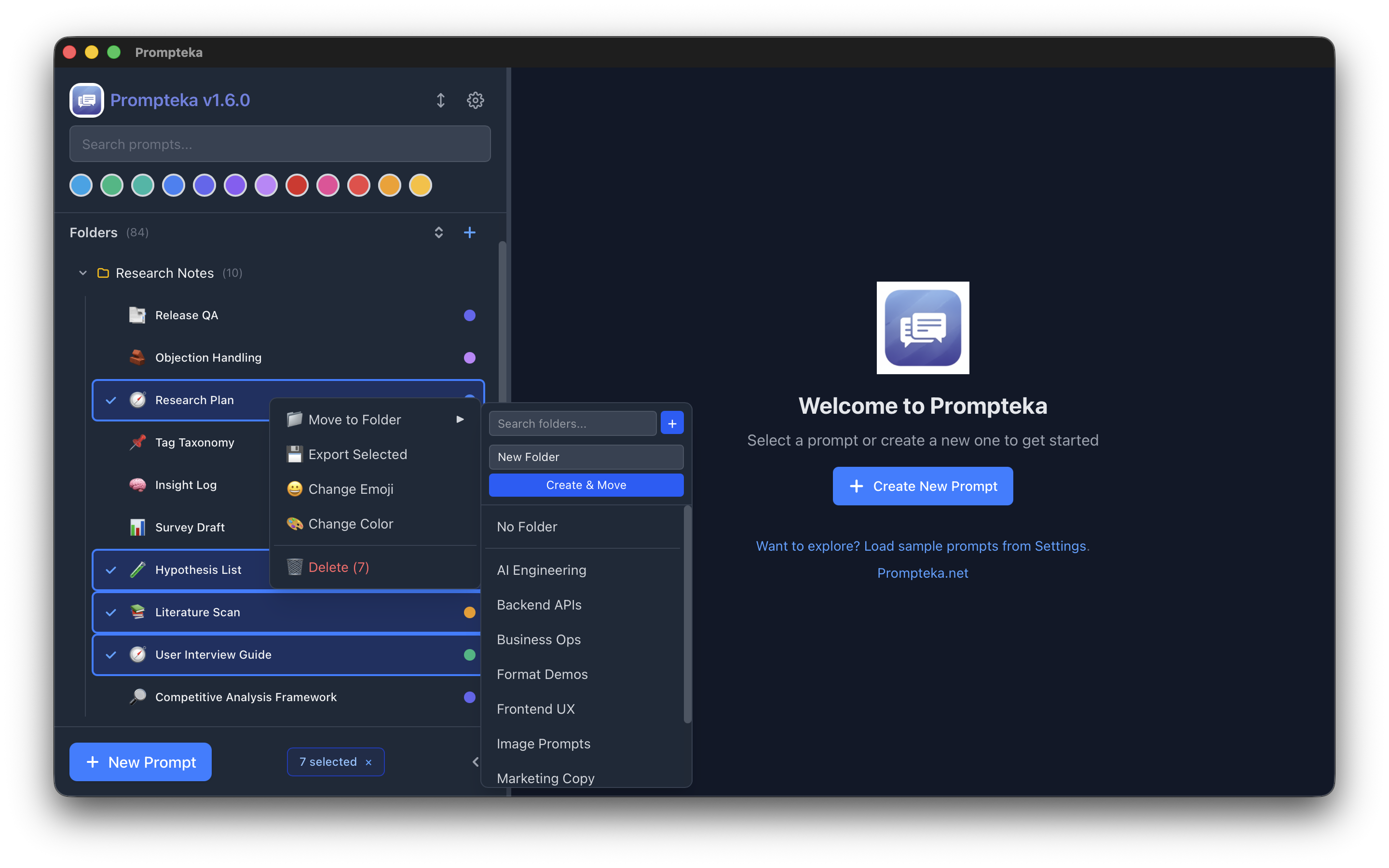Click the pushpin emoji on Tag Taxonomy

point(137,442)
